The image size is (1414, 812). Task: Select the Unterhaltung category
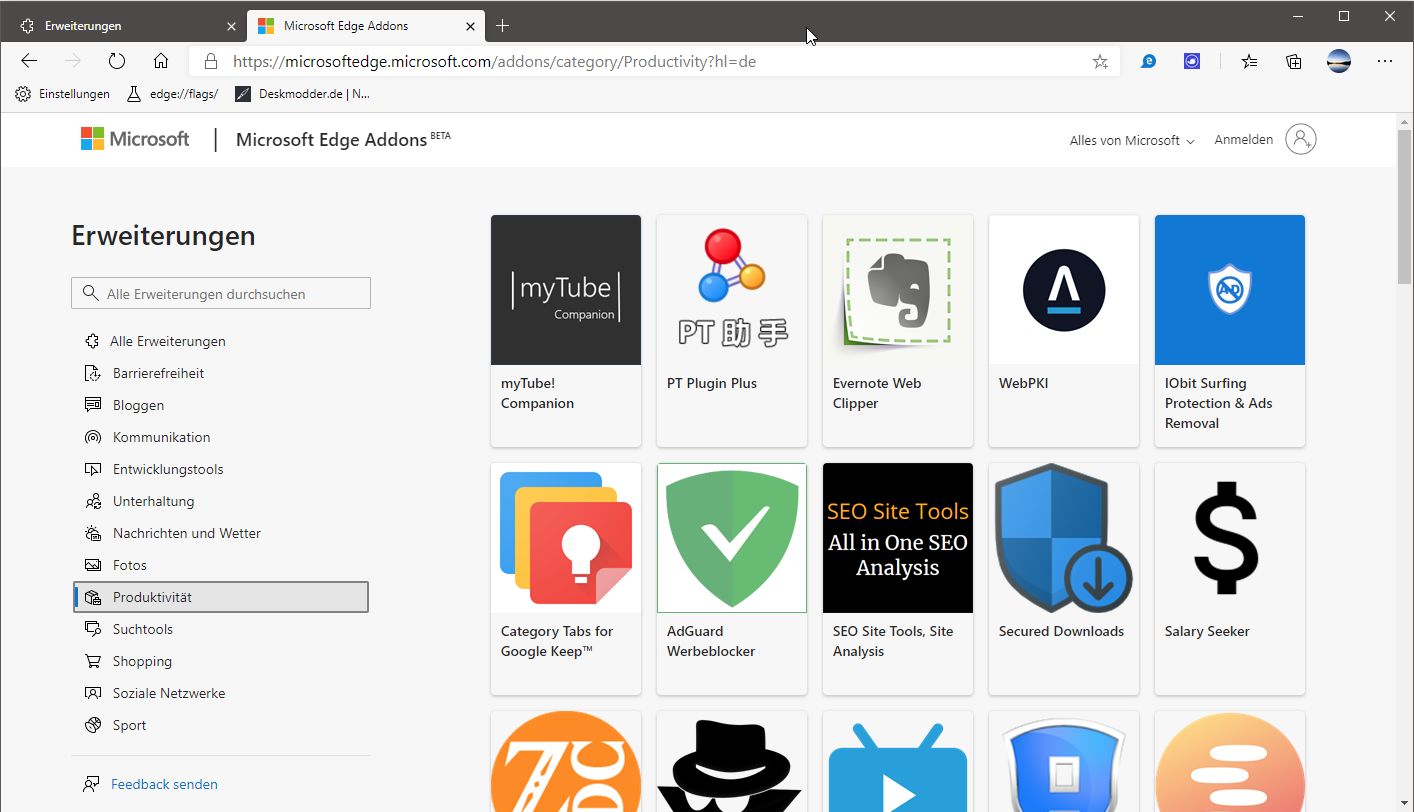coord(221,501)
